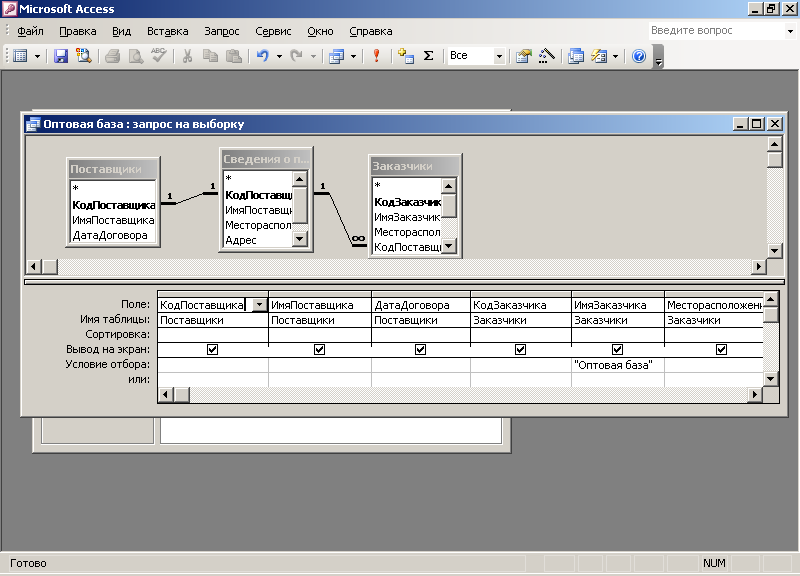800x576 pixels.
Task: Open toolbar options at toolbar end
Action: 659,57
